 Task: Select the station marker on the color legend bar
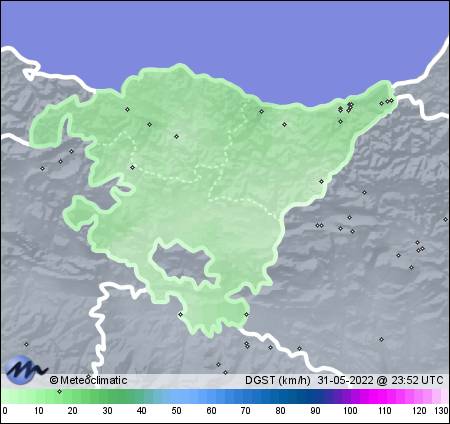[x=59, y=391]
